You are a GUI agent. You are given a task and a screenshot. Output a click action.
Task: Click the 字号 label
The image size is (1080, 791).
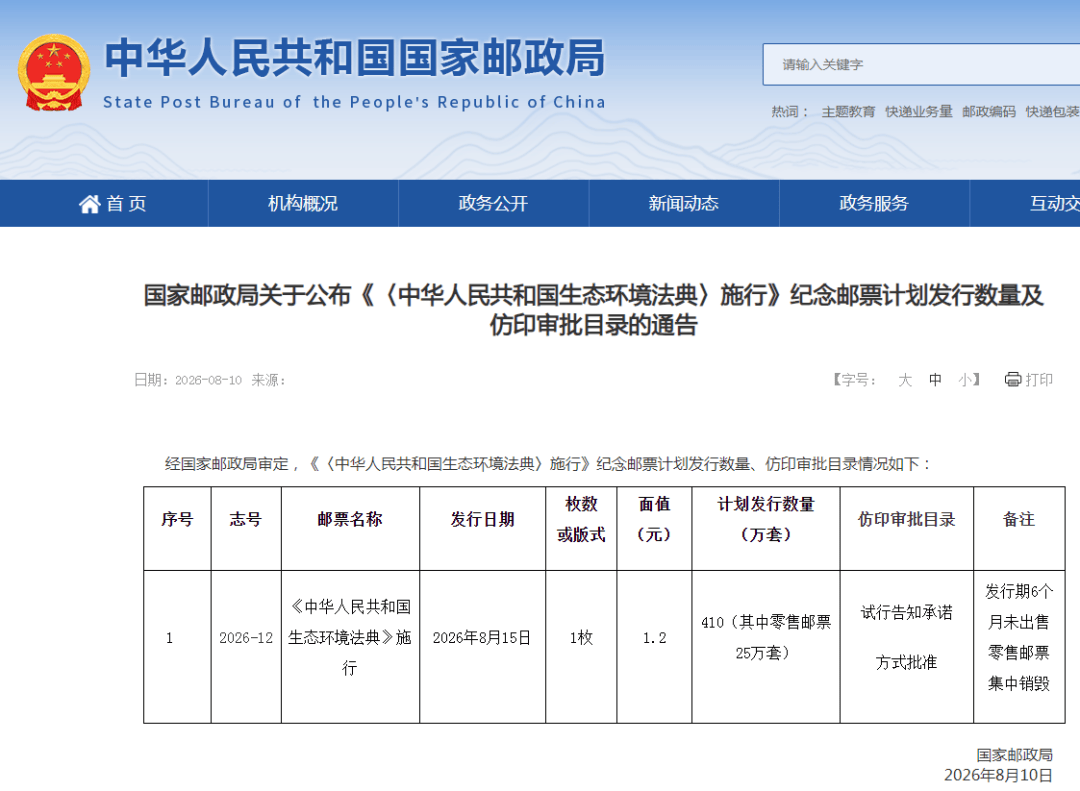coord(854,380)
